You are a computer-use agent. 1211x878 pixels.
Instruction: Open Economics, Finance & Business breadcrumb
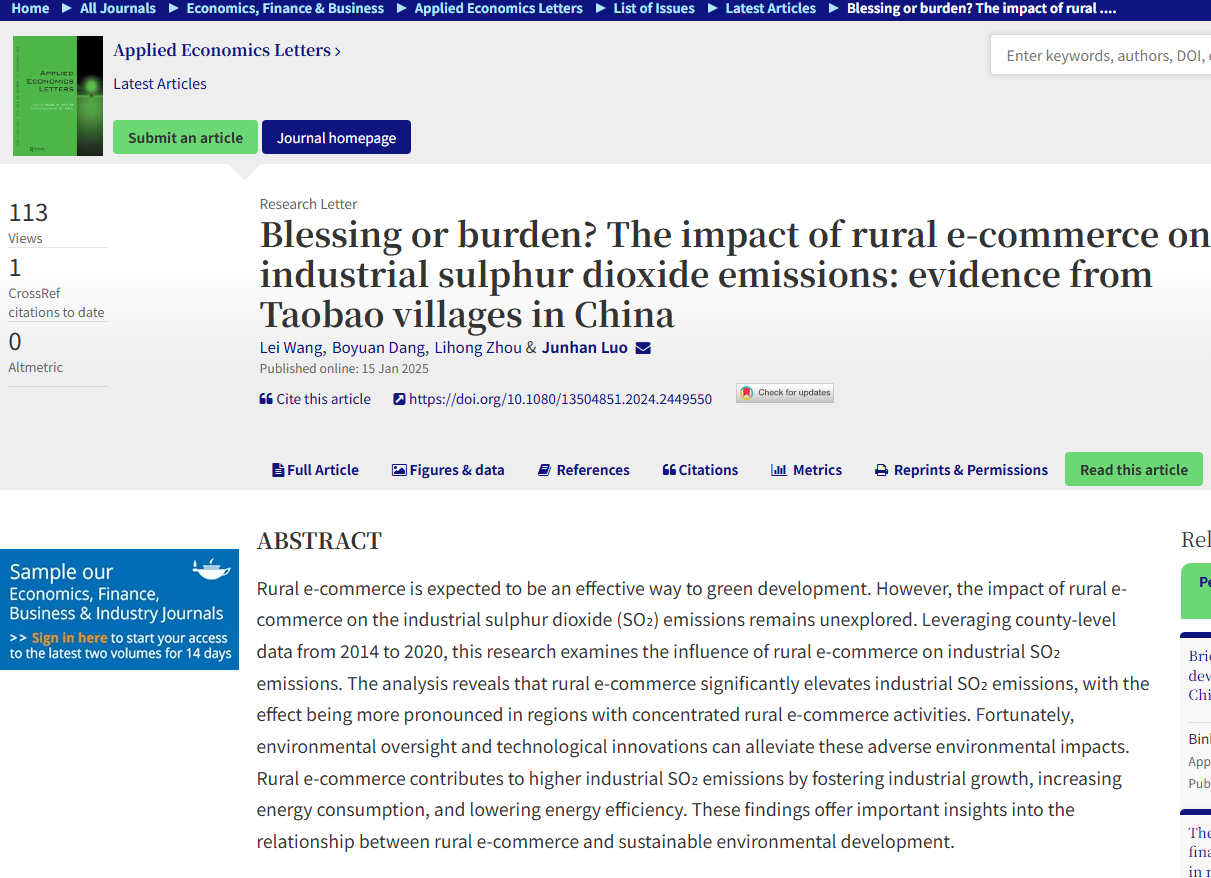click(x=284, y=8)
